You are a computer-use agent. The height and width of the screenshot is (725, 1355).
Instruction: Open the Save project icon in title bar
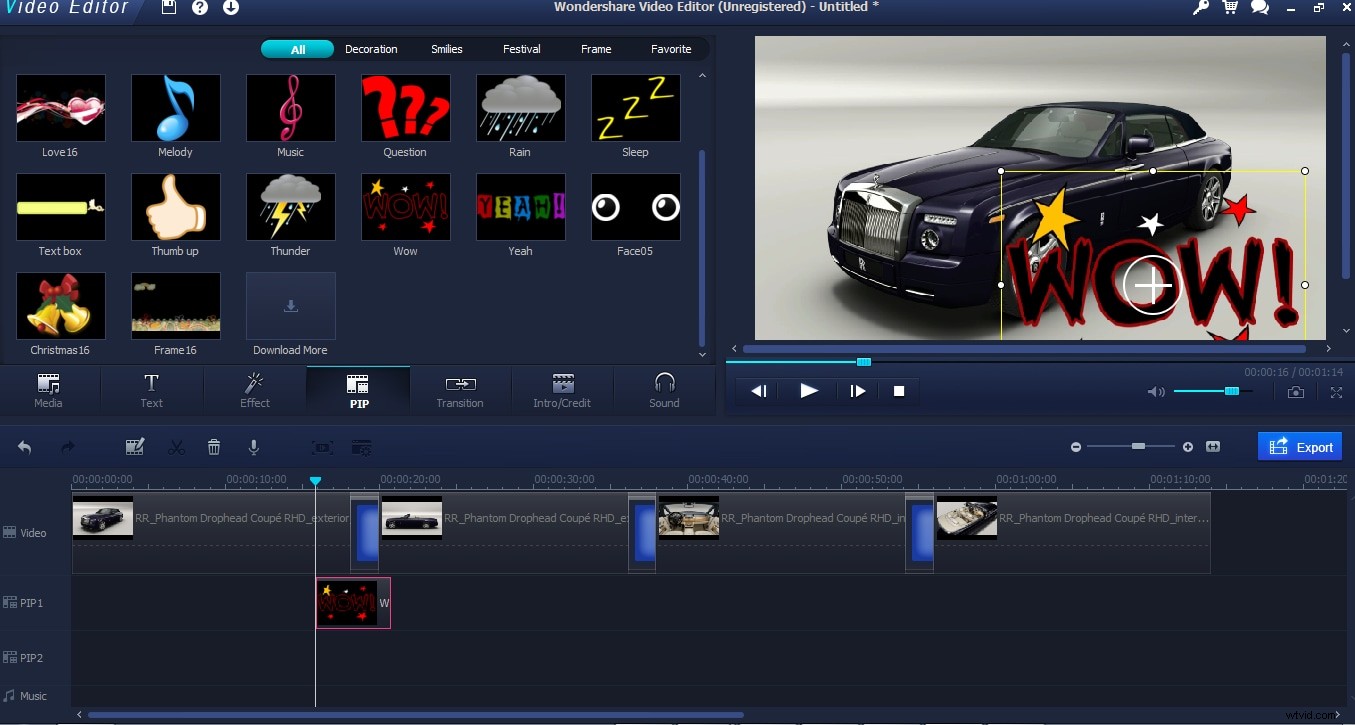pos(168,8)
